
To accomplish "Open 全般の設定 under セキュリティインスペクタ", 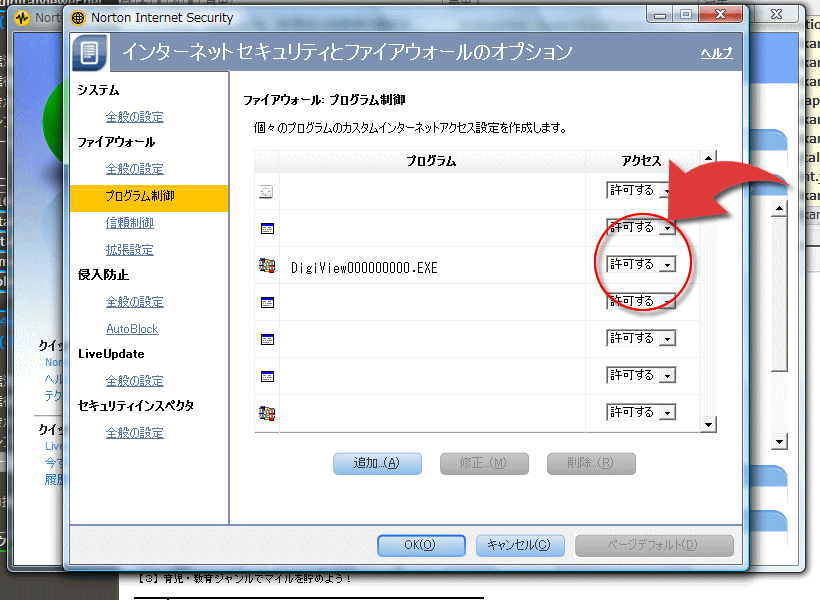I will [134, 433].
